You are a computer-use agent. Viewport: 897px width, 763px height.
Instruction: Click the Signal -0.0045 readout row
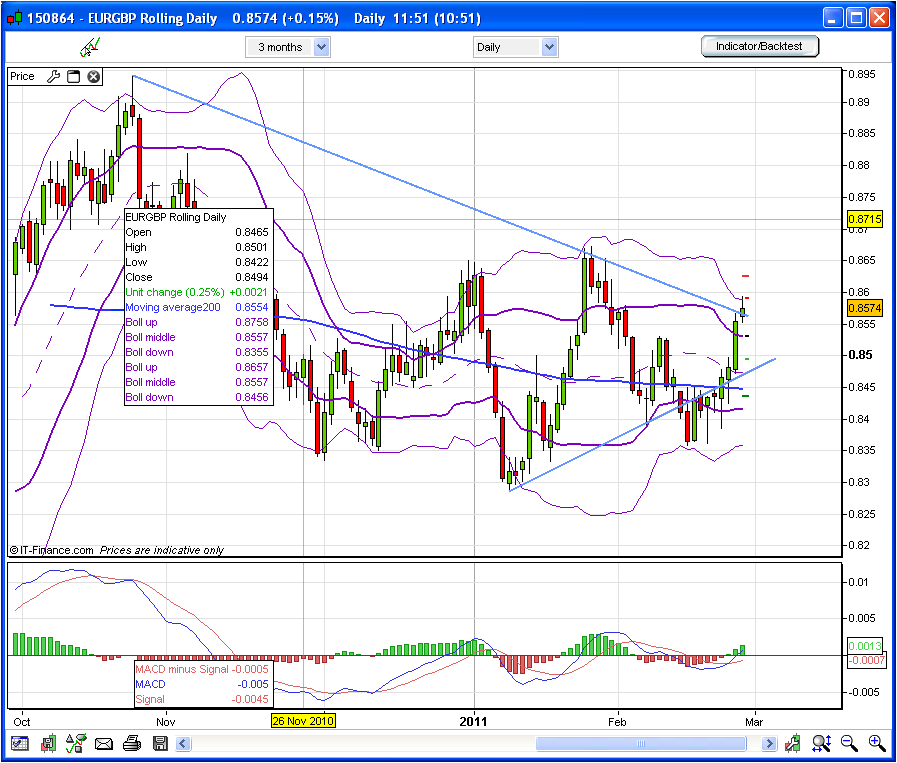click(202, 699)
